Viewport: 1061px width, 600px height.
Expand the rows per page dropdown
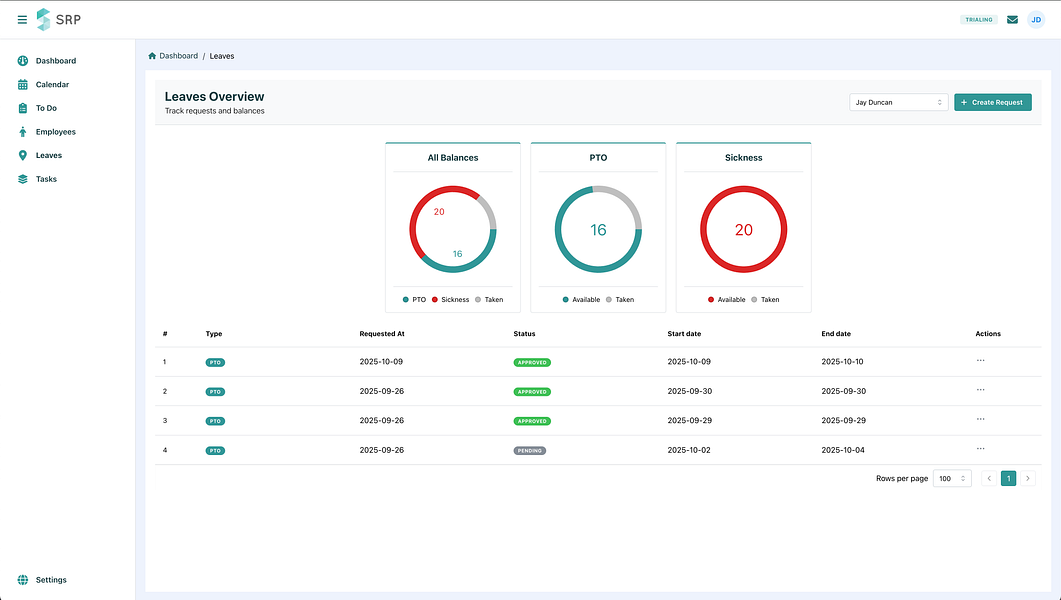[951, 479]
